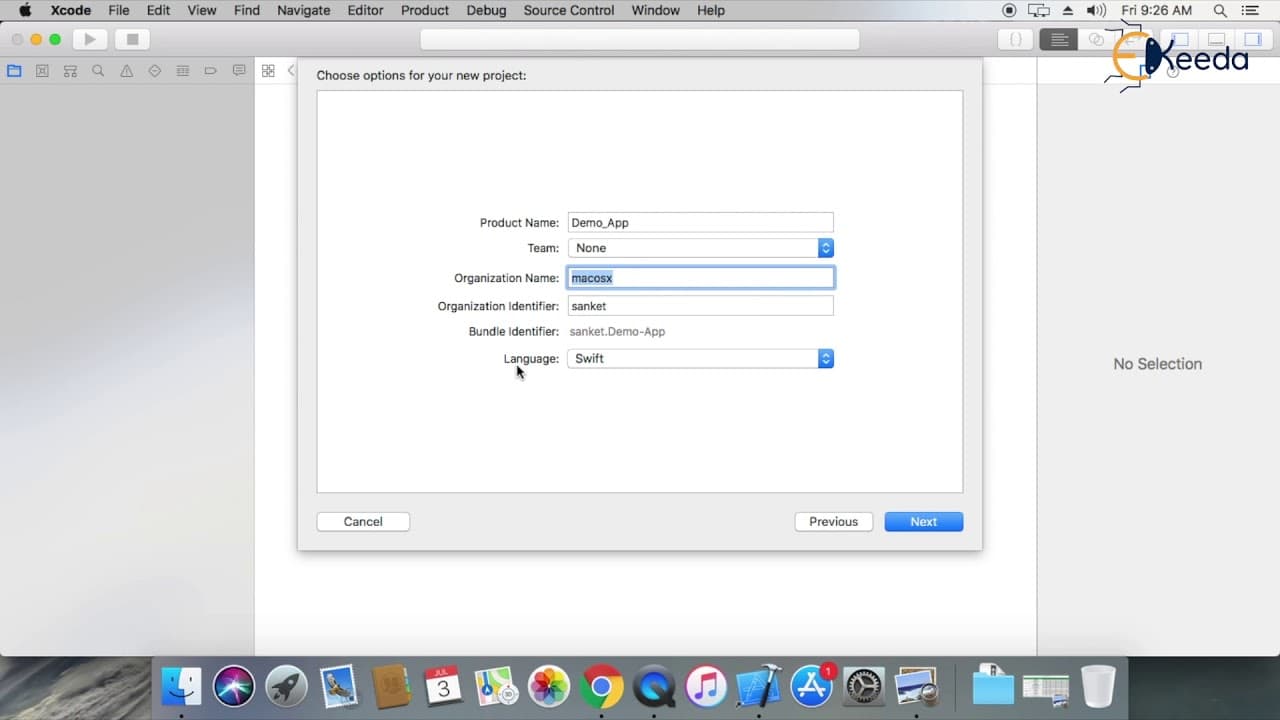Open Maps from the Dock
This screenshot has height=720, width=1280.
click(496, 686)
